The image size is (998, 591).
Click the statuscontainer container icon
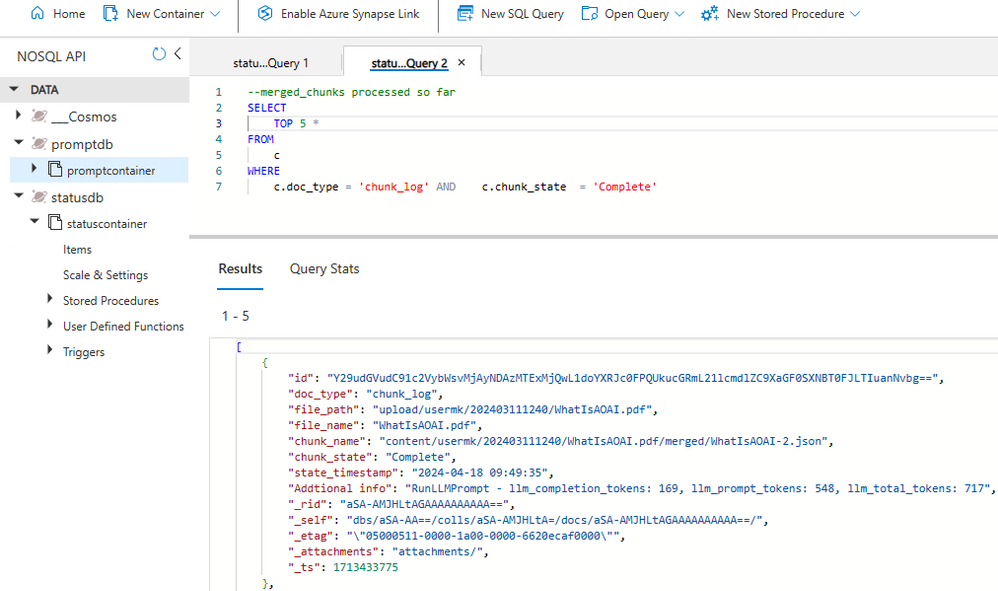pyautogui.click(x=55, y=223)
